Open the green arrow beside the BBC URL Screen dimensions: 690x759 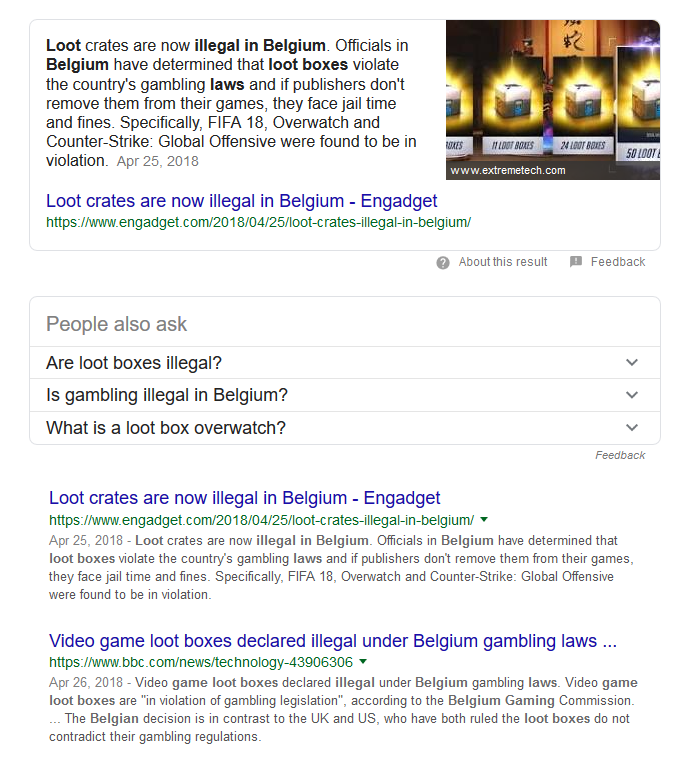click(363, 661)
